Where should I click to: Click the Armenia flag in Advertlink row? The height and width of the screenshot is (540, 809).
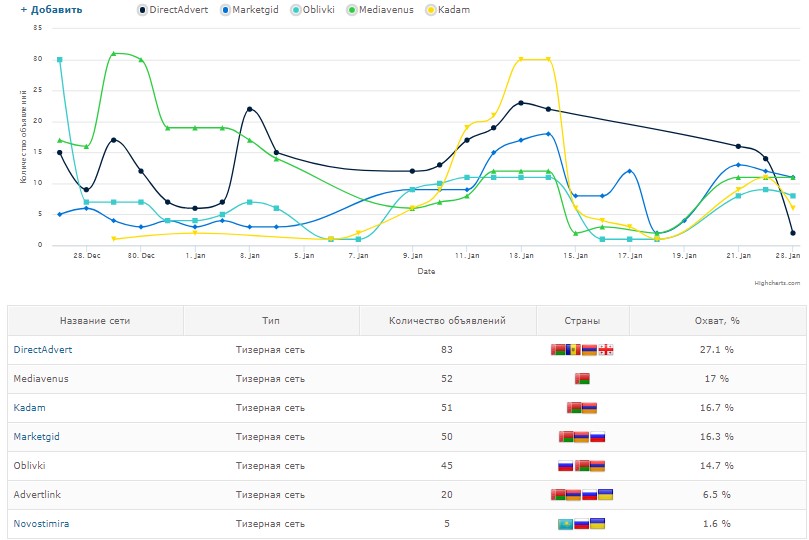pyautogui.click(x=574, y=494)
